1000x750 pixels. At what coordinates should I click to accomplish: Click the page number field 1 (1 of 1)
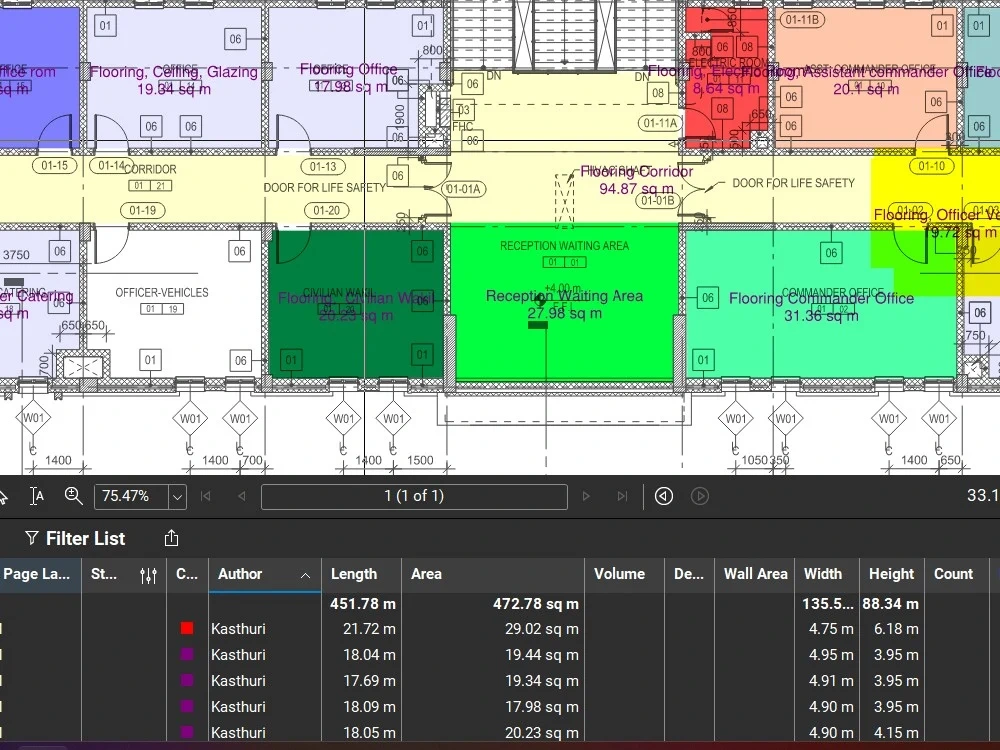coord(414,496)
